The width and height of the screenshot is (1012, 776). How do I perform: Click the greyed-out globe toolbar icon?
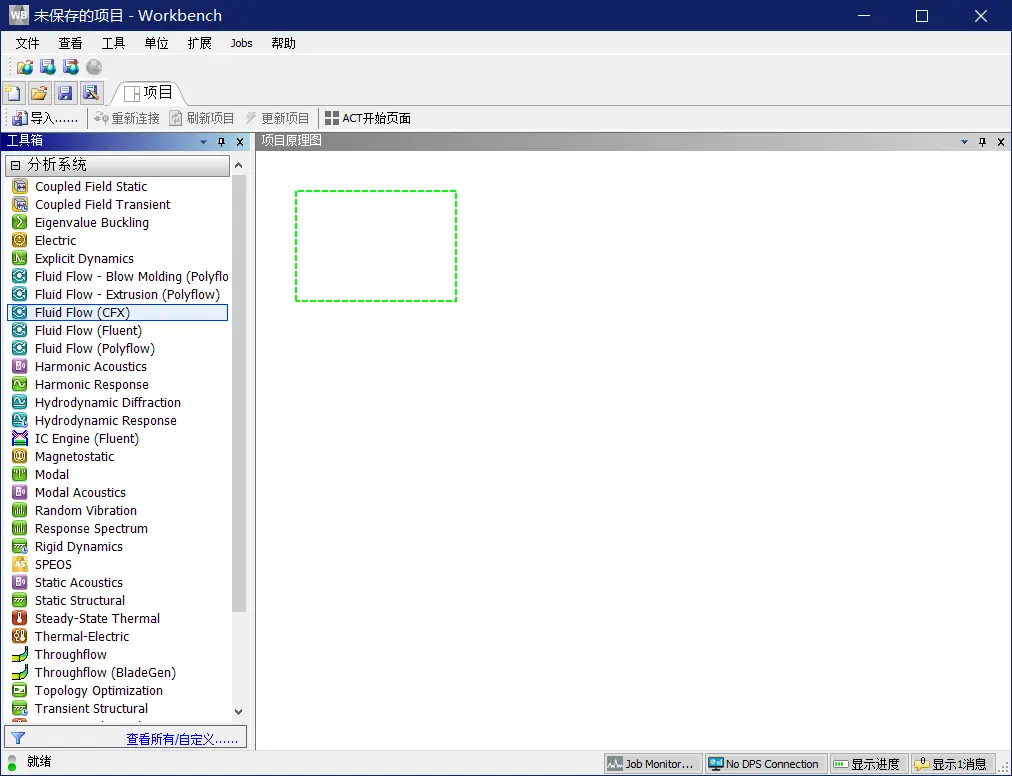point(94,66)
